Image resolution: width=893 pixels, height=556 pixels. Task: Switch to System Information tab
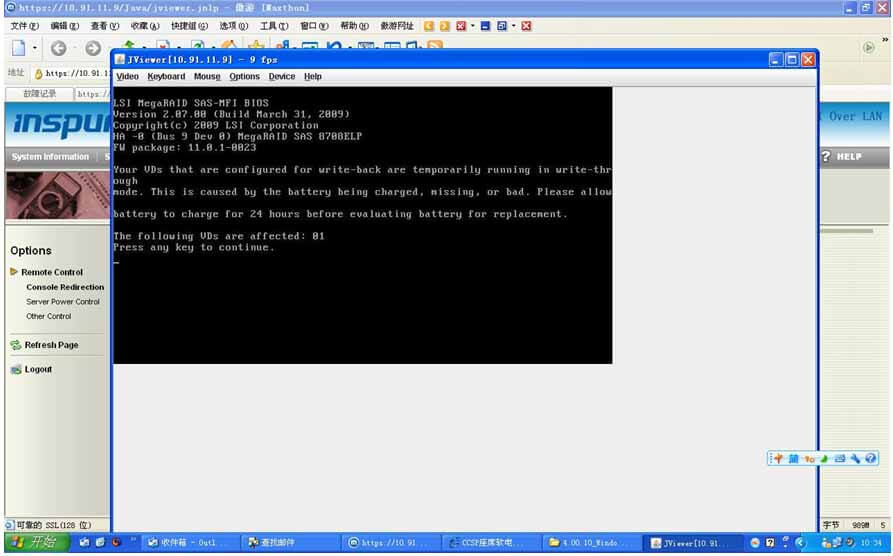[x=50, y=157]
